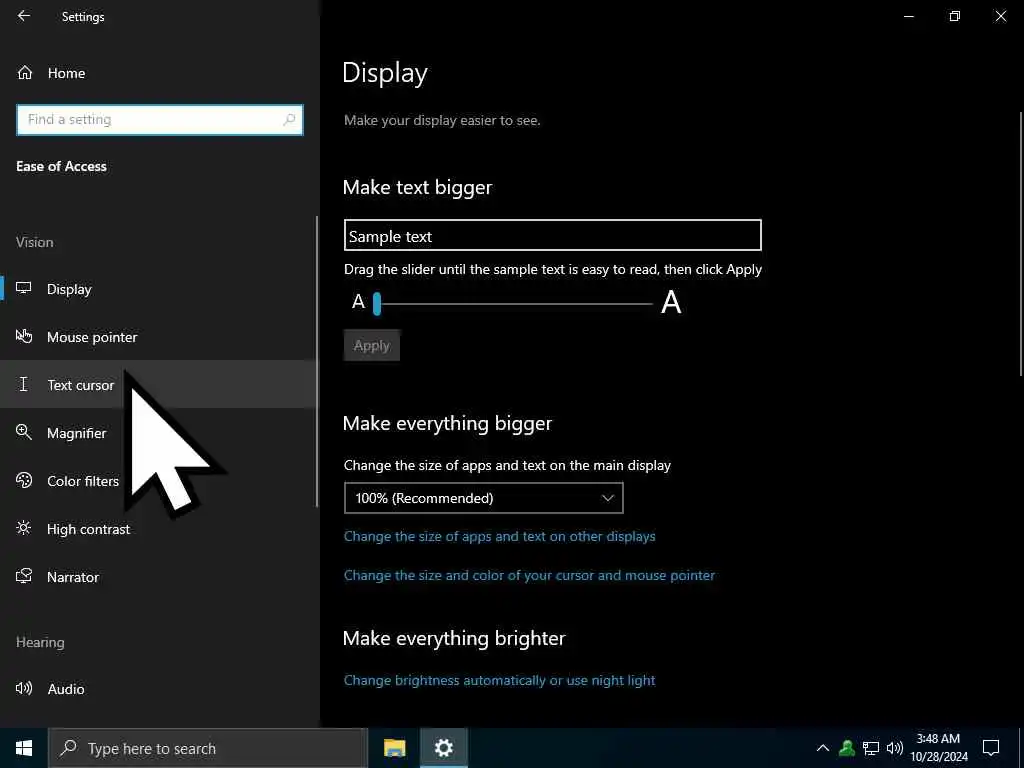The width and height of the screenshot is (1024, 768).
Task: Open Change size of apps on other displays link
Action: pos(500,536)
